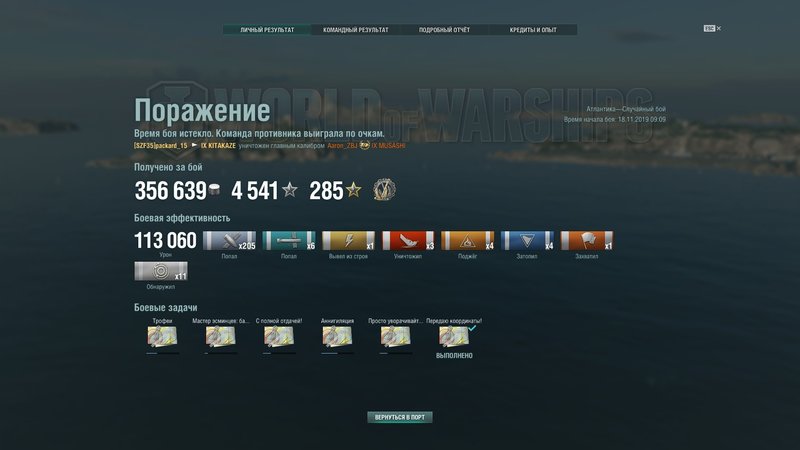Click the main battery hits ribbon x205
Viewport: 800px width, 450px height.
point(229,240)
